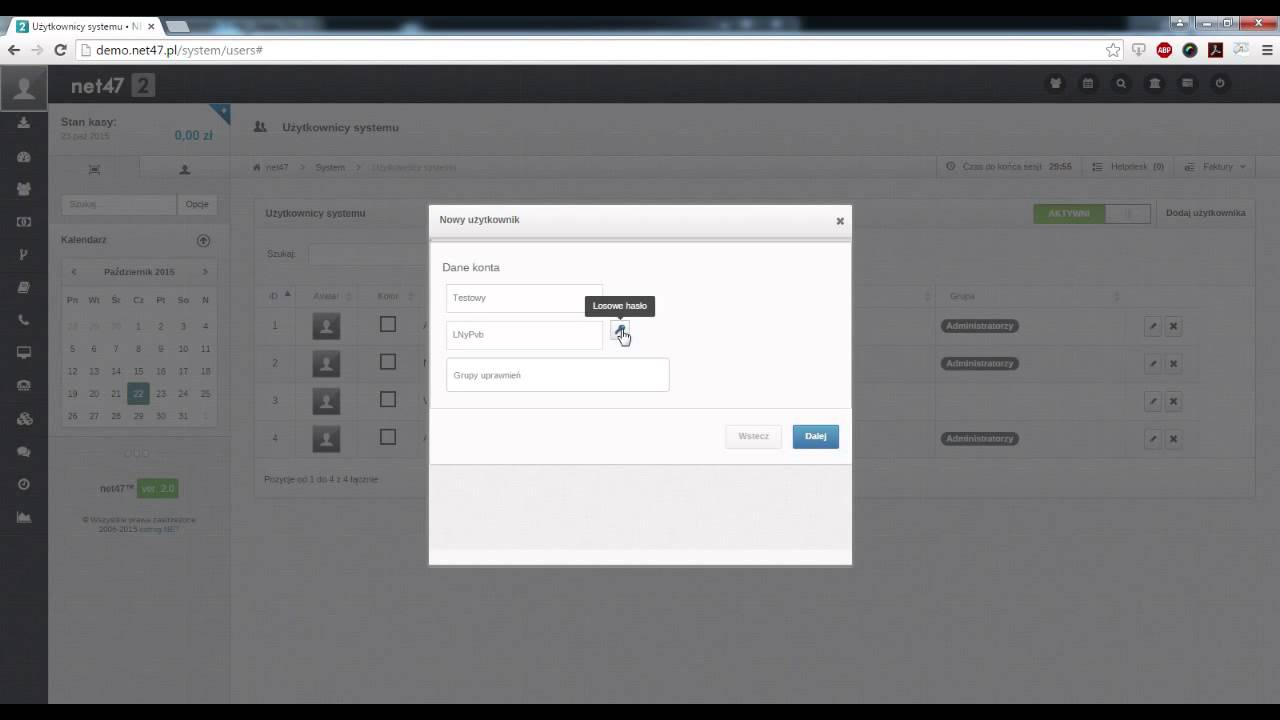The width and height of the screenshot is (1280, 720).
Task: Click the Opcje button in left panel
Action: coord(197,204)
